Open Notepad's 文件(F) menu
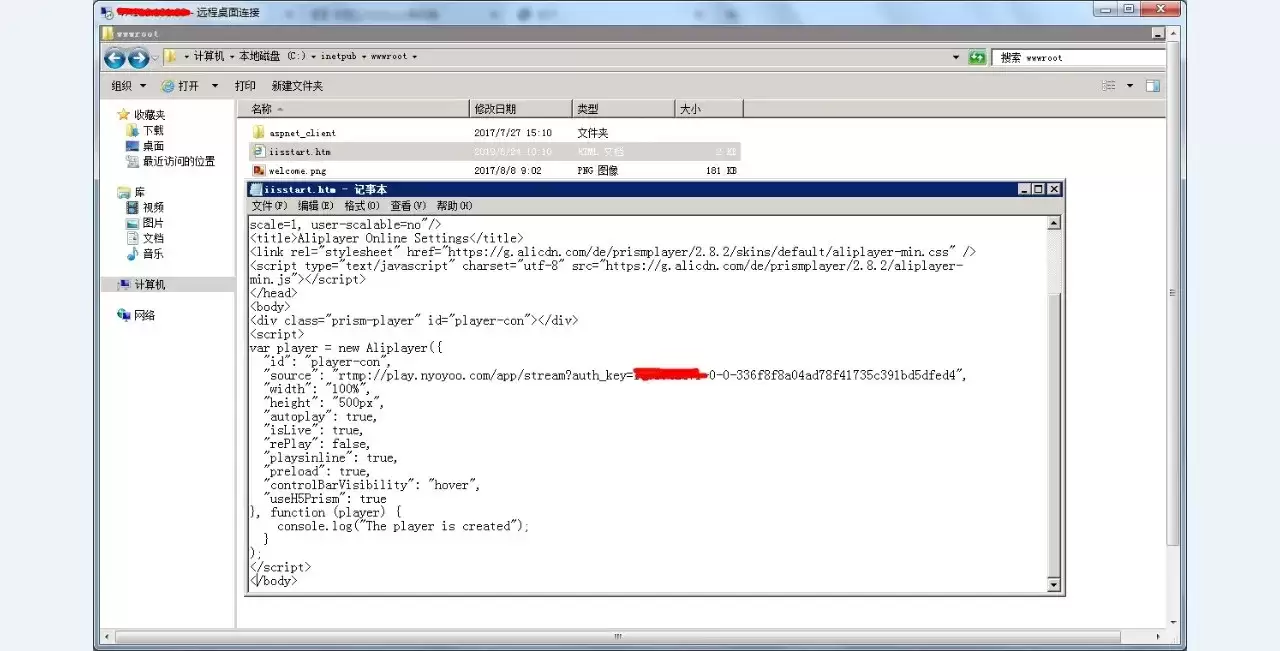Viewport: 1280px width, 651px height. [x=269, y=206]
